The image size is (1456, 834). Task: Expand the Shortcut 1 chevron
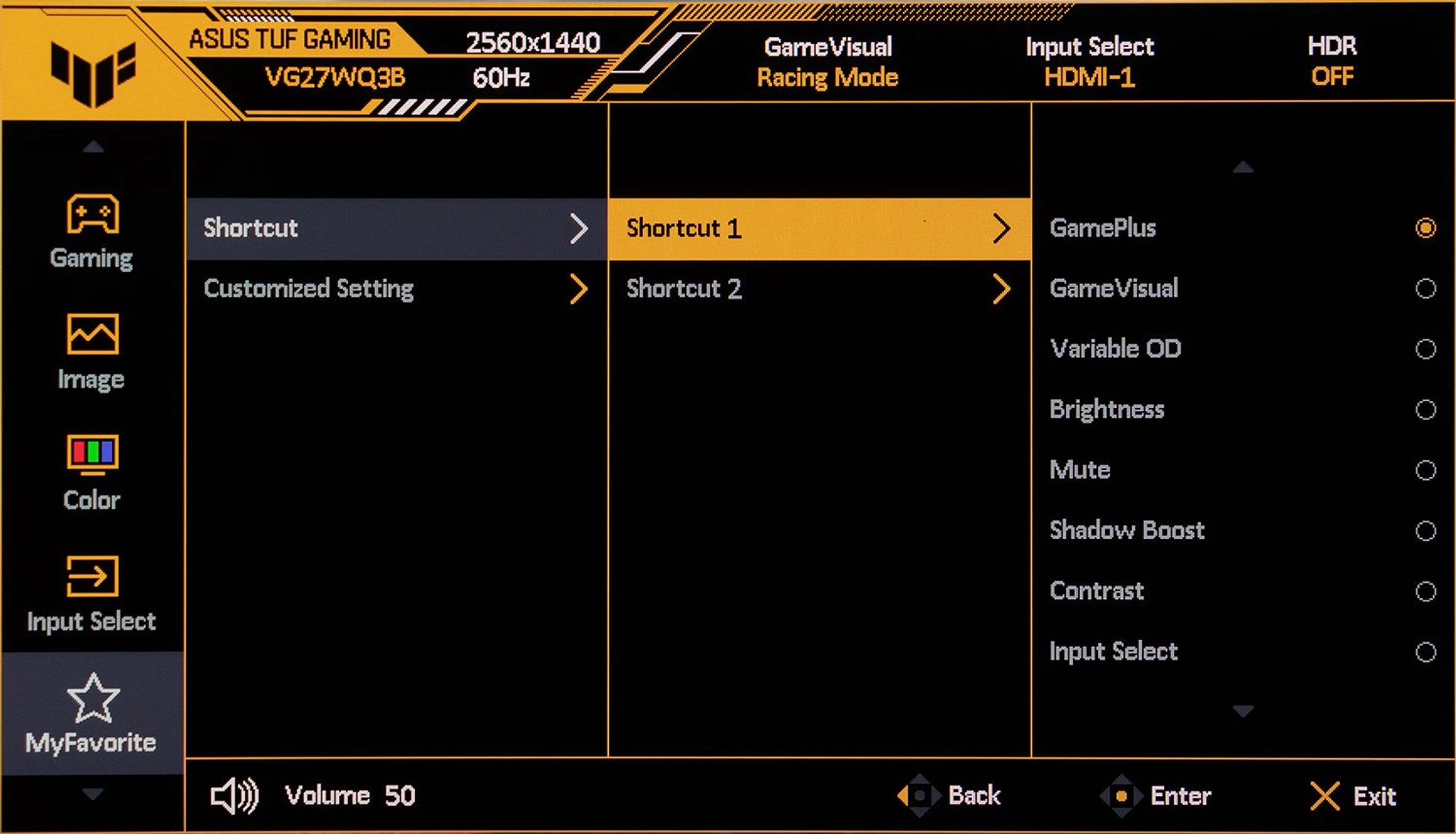coord(1001,228)
